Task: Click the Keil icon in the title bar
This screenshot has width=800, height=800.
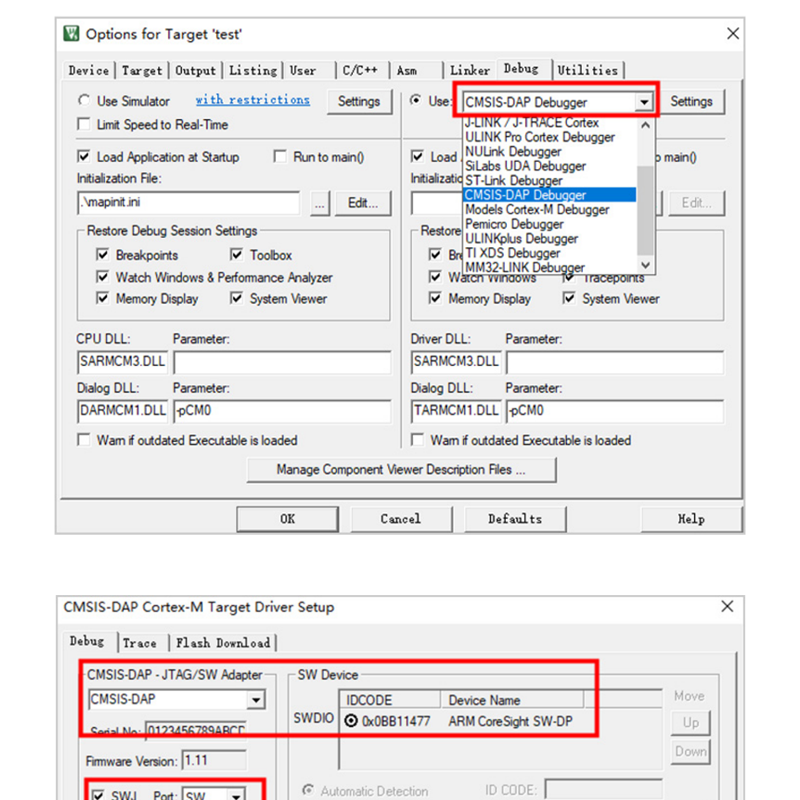Action: (72, 34)
